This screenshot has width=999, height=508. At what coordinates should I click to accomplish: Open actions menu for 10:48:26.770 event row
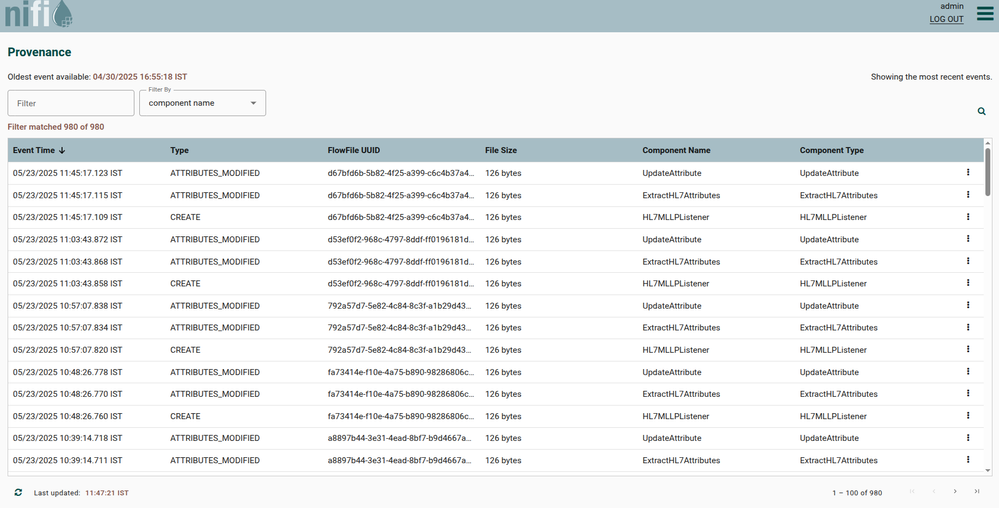pyautogui.click(x=968, y=394)
